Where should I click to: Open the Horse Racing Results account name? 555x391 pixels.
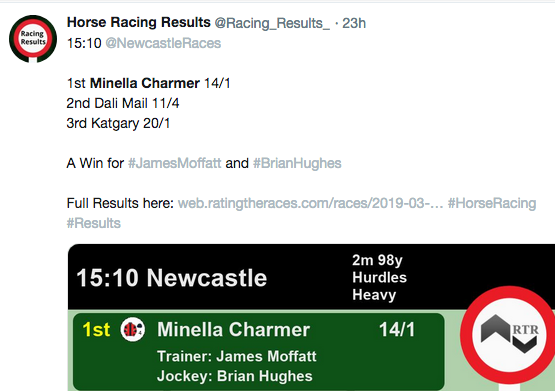click(139, 23)
